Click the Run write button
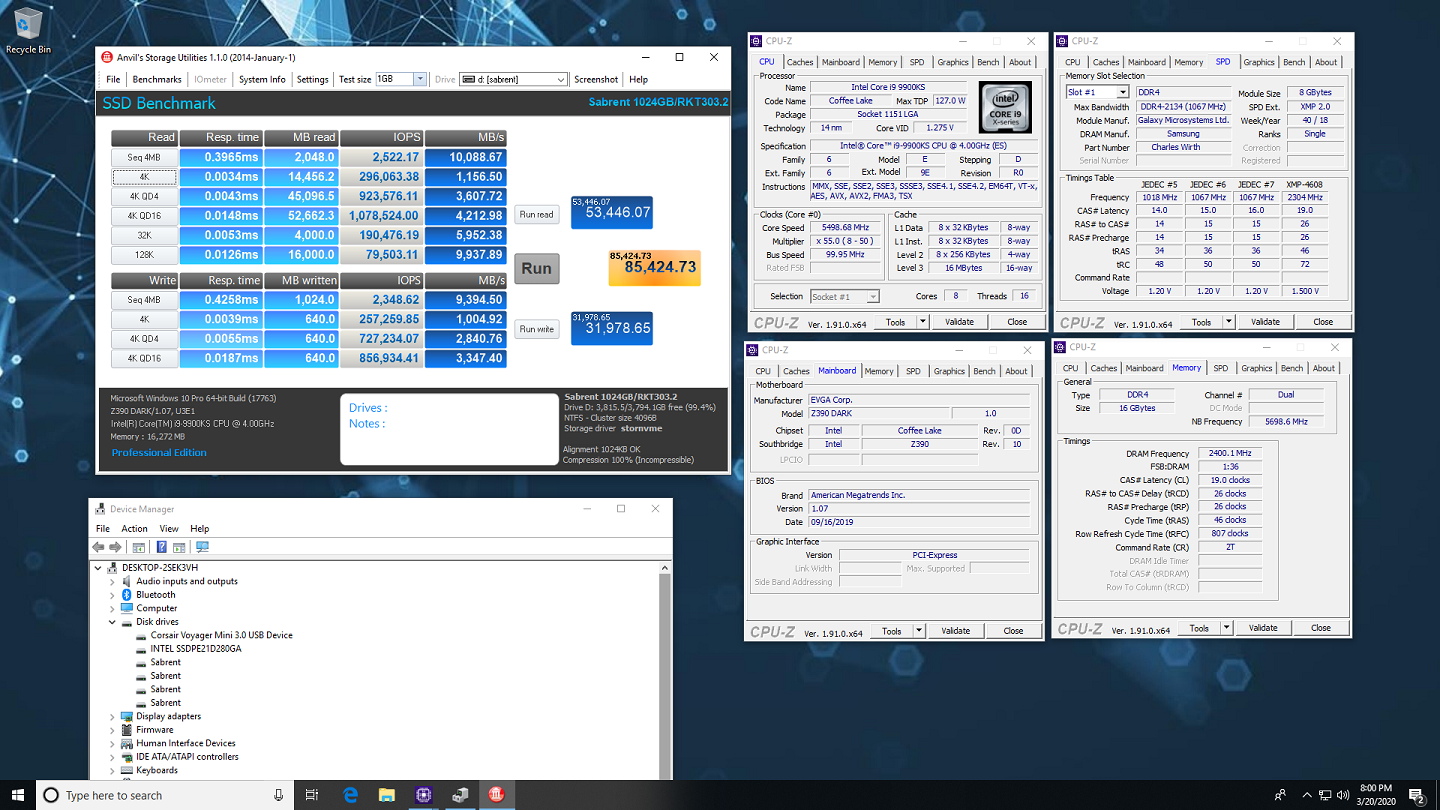The image size is (1440, 810). [536, 329]
